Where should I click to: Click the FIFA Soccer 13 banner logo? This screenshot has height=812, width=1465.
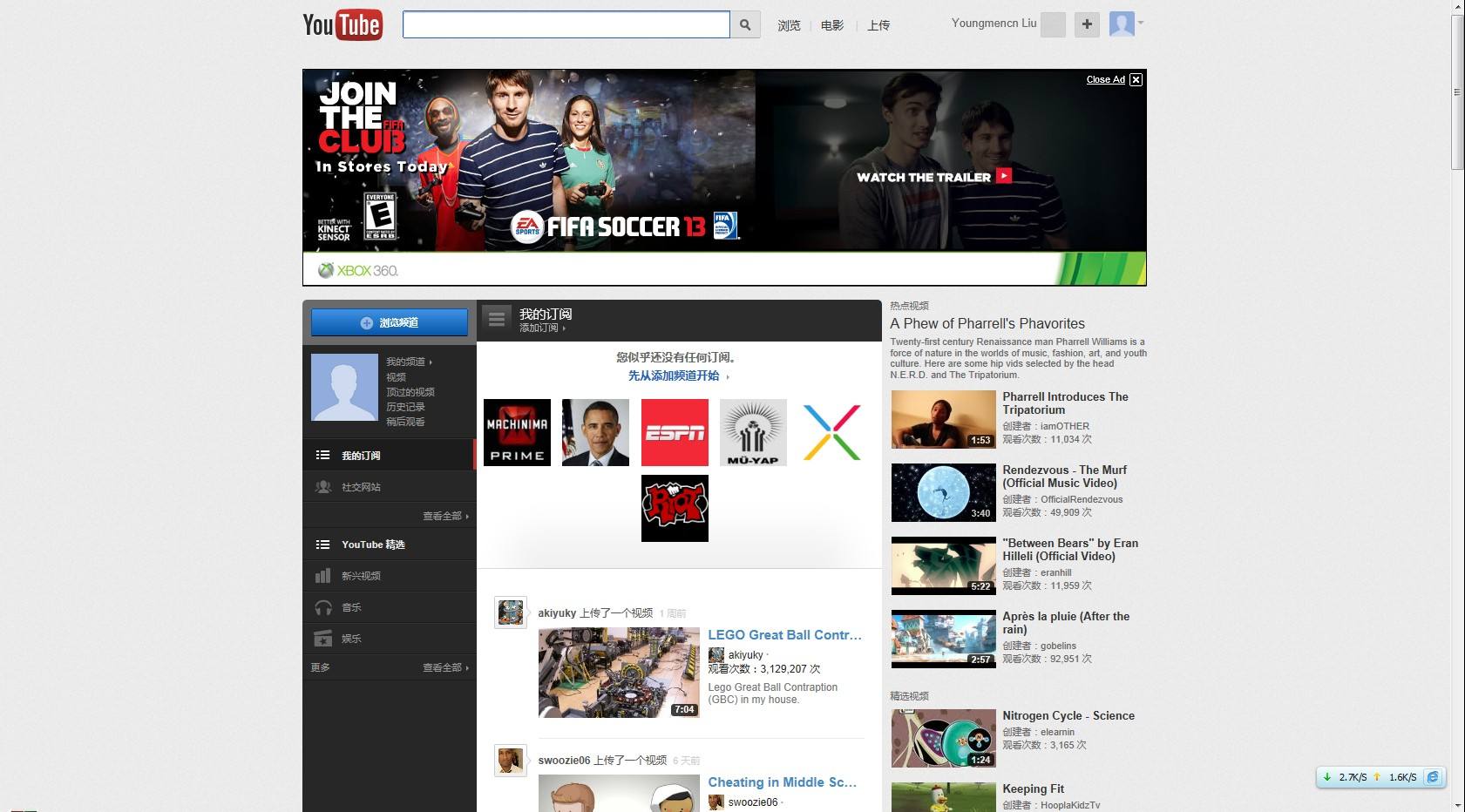[x=624, y=227]
